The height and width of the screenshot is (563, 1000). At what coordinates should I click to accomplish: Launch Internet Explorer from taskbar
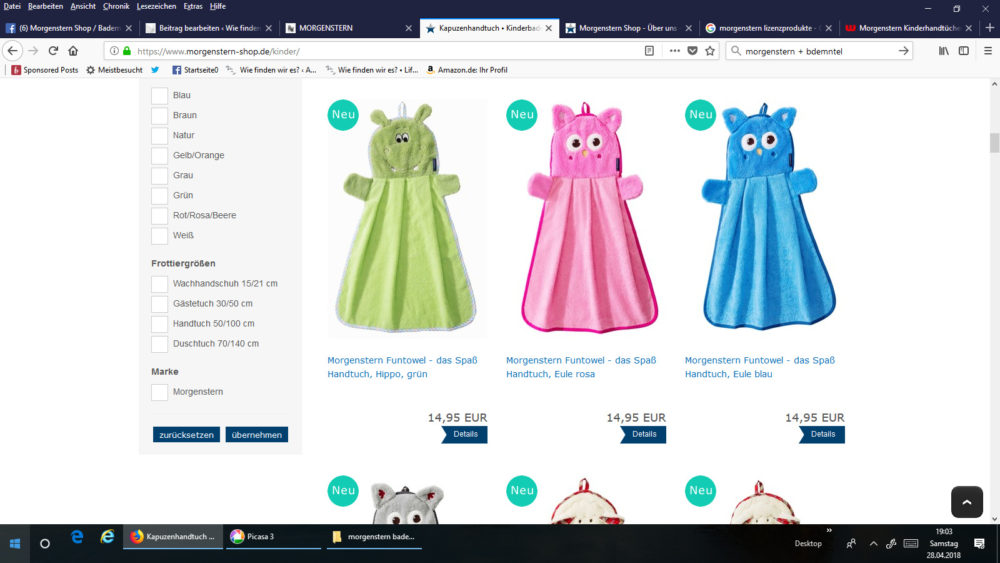107,537
